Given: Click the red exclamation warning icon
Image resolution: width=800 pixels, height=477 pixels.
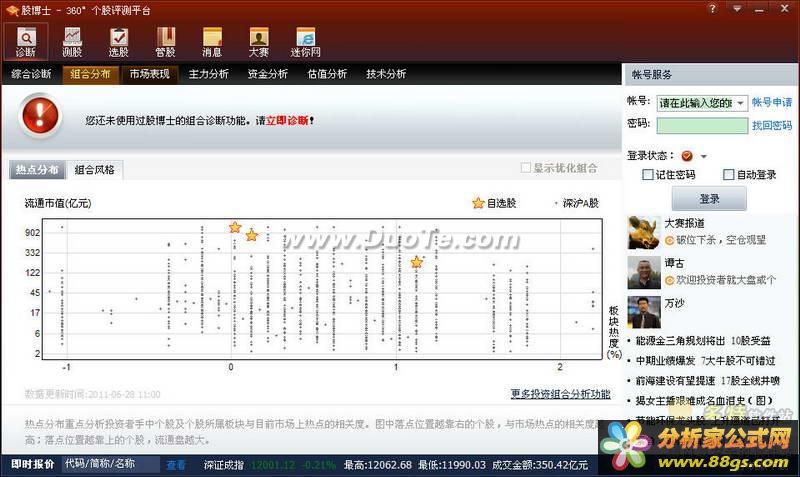Looking at the screenshot, I should tap(40, 115).
